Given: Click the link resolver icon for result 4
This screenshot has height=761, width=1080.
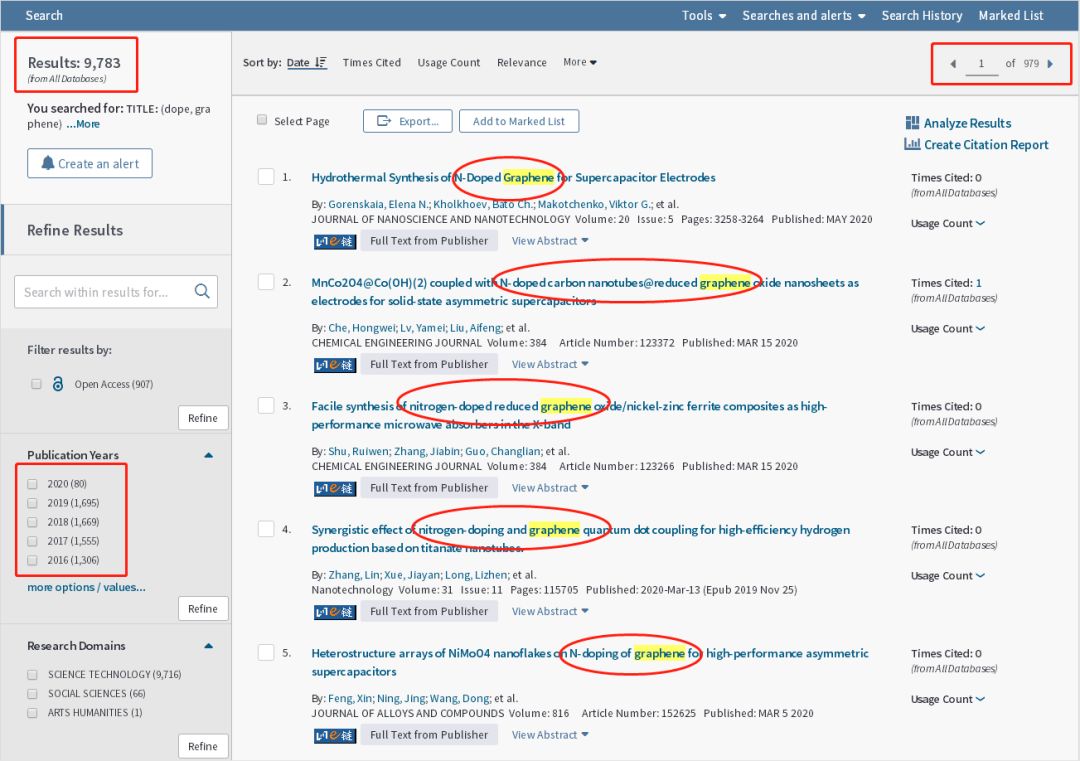Looking at the screenshot, I should (x=335, y=612).
